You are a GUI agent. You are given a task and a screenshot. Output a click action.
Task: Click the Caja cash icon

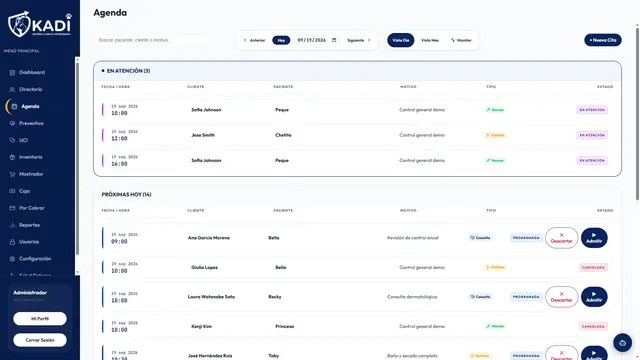tap(12, 191)
